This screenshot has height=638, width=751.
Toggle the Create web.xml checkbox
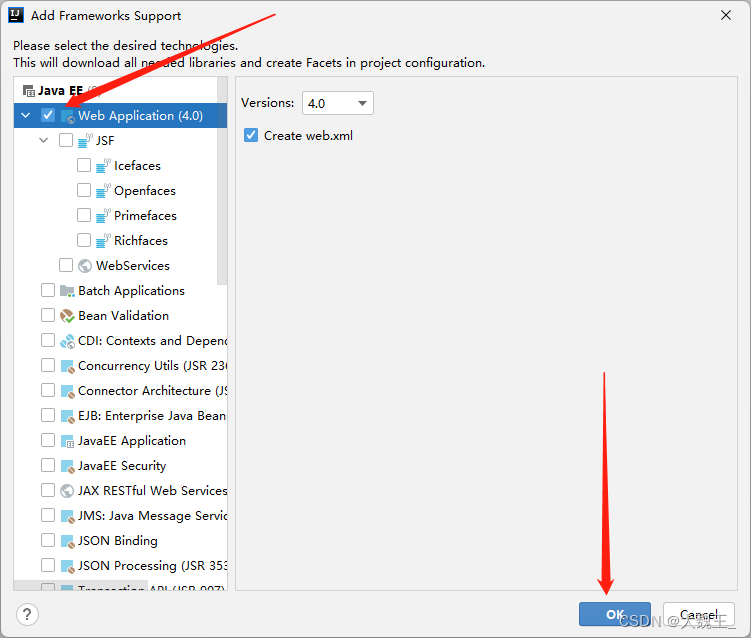251,135
